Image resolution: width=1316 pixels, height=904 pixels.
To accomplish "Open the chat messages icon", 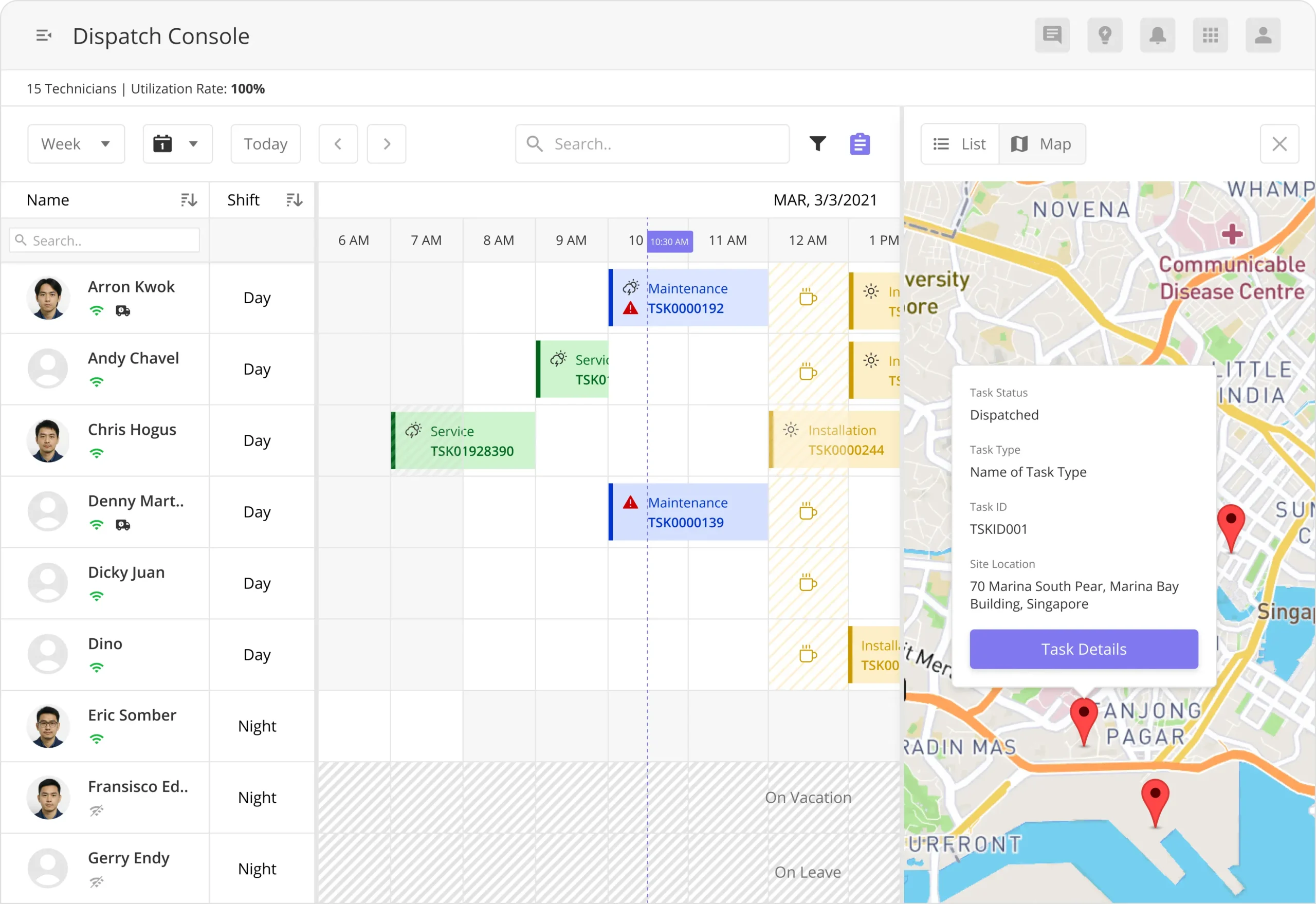I will coord(1052,35).
